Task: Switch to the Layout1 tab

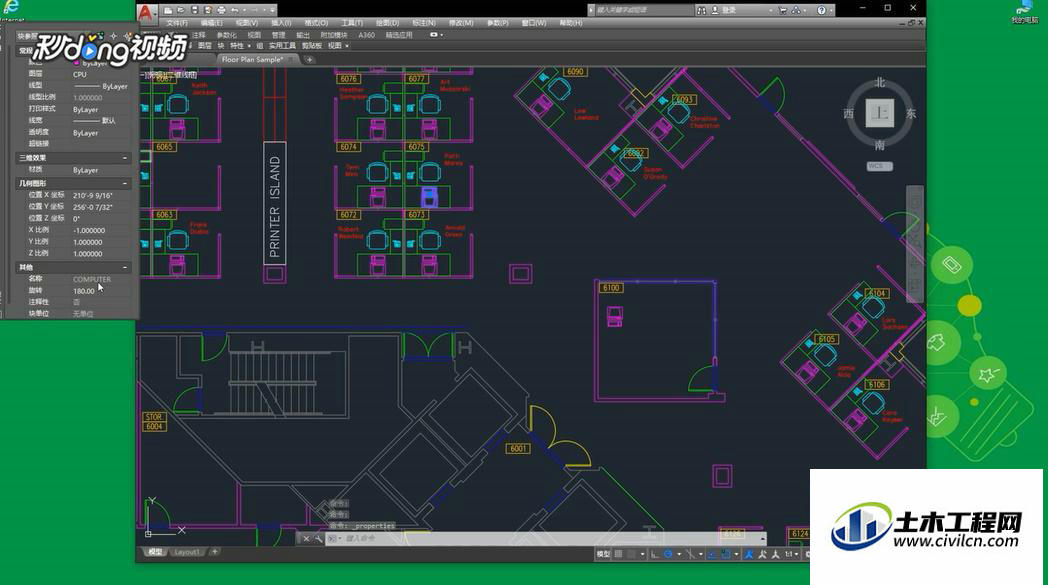Action: (x=186, y=552)
